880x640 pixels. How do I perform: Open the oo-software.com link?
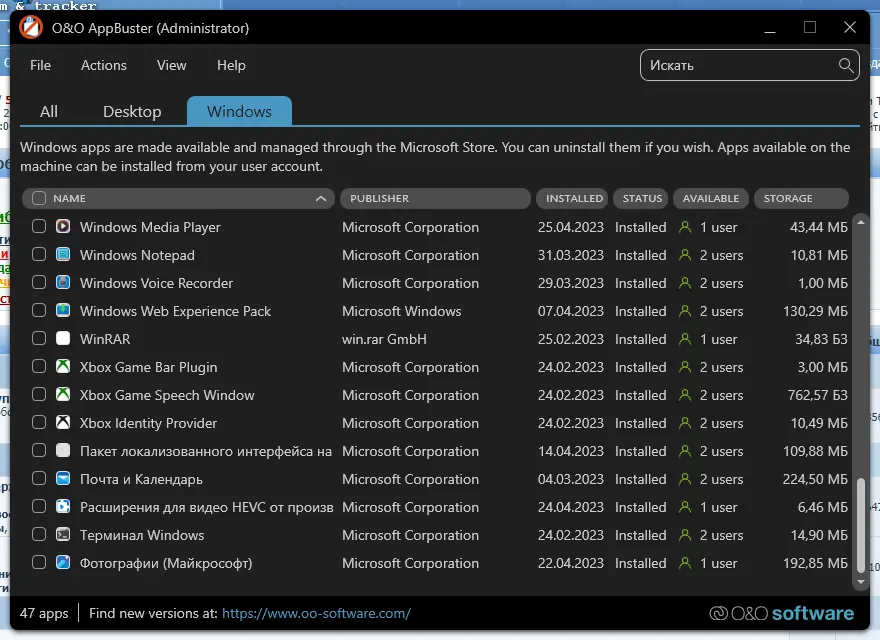tap(316, 613)
